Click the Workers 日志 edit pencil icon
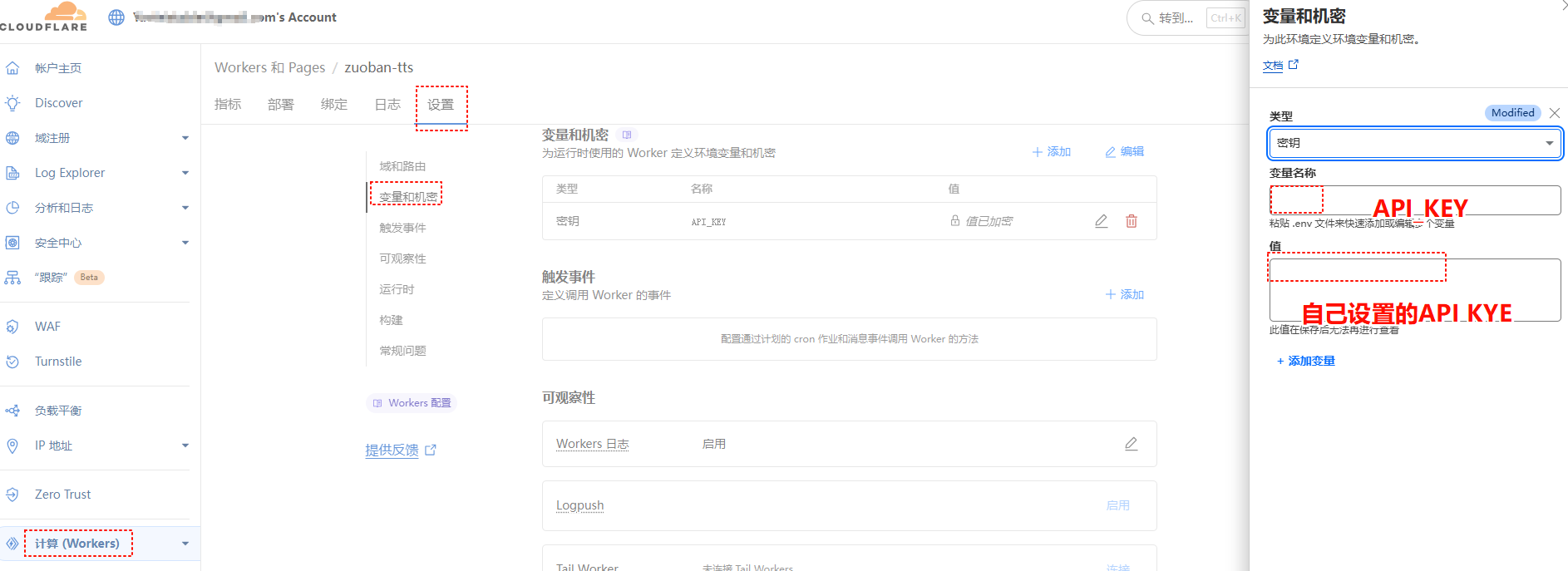Screen dimensions: 1568x571 pos(1131,444)
